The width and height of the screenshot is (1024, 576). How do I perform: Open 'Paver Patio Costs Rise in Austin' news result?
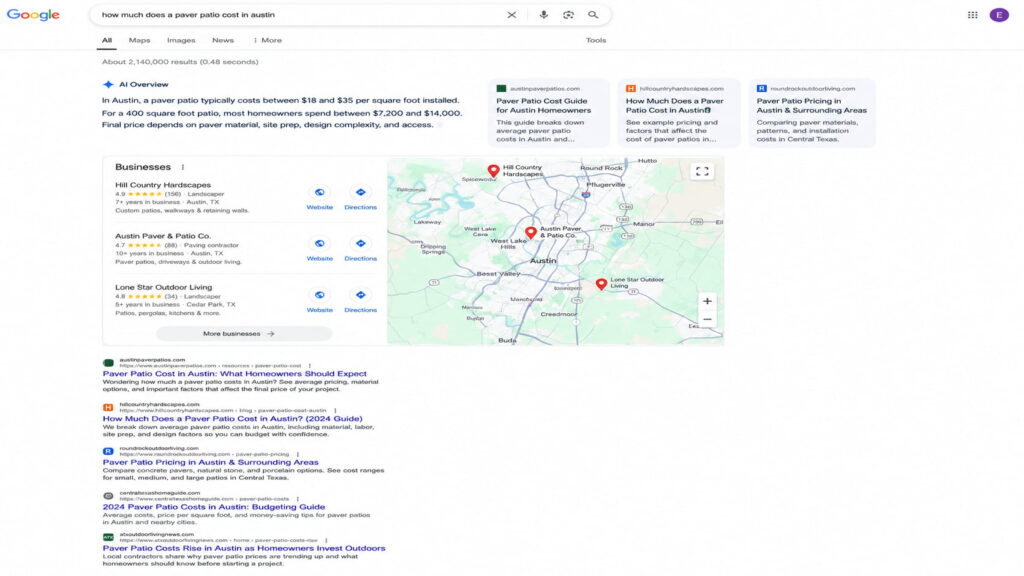point(244,548)
